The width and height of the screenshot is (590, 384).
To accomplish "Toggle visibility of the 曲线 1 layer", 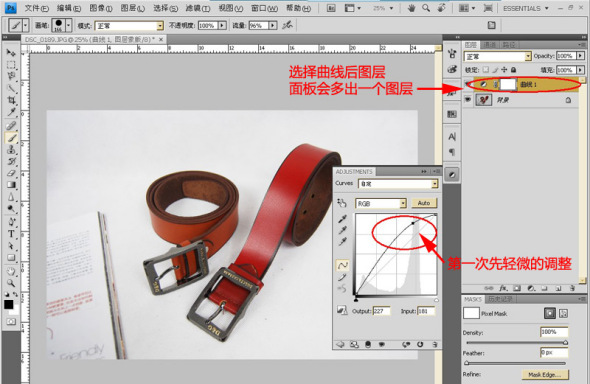I will point(468,84).
